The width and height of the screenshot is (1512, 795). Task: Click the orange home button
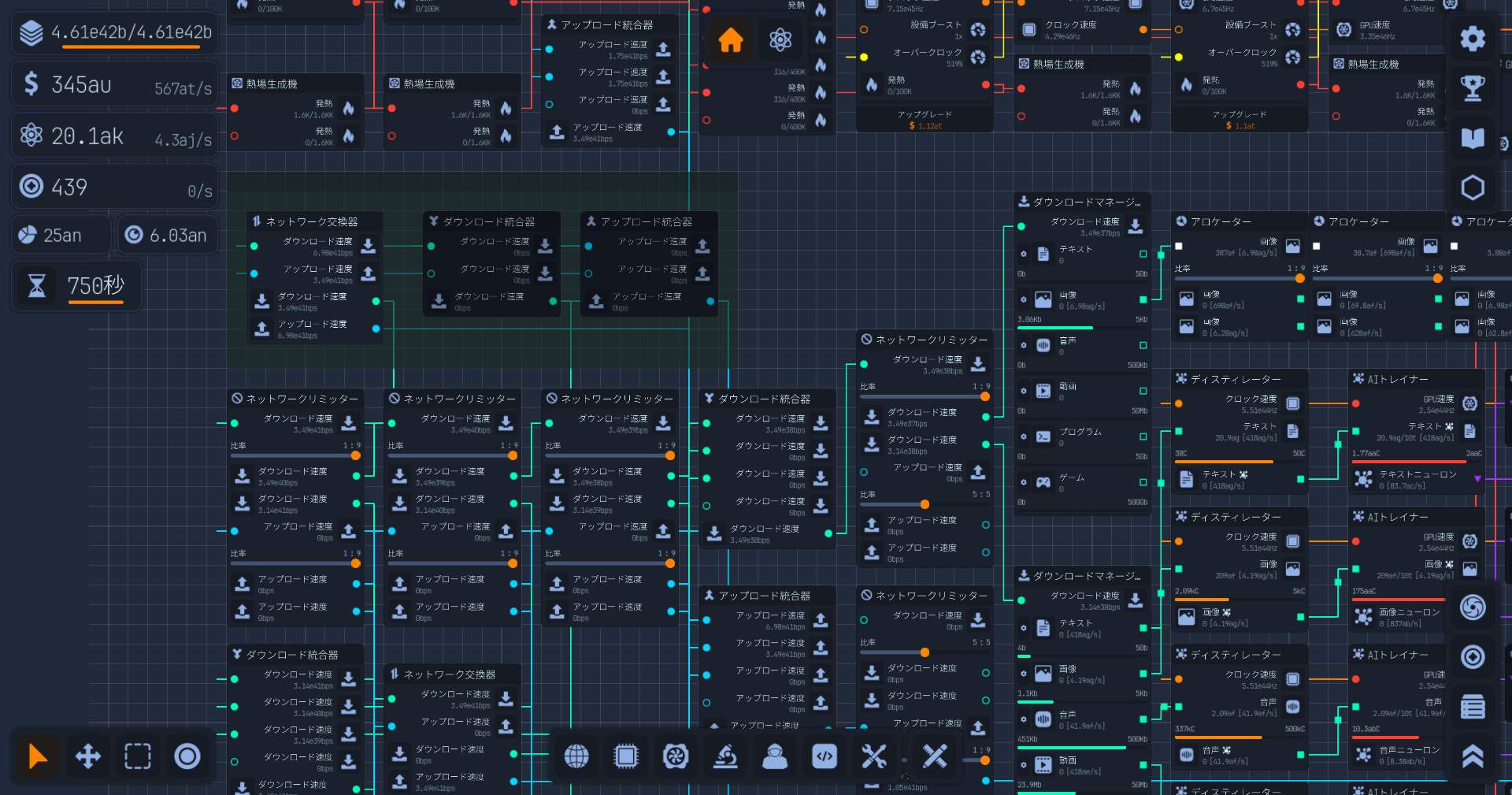click(730, 39)
